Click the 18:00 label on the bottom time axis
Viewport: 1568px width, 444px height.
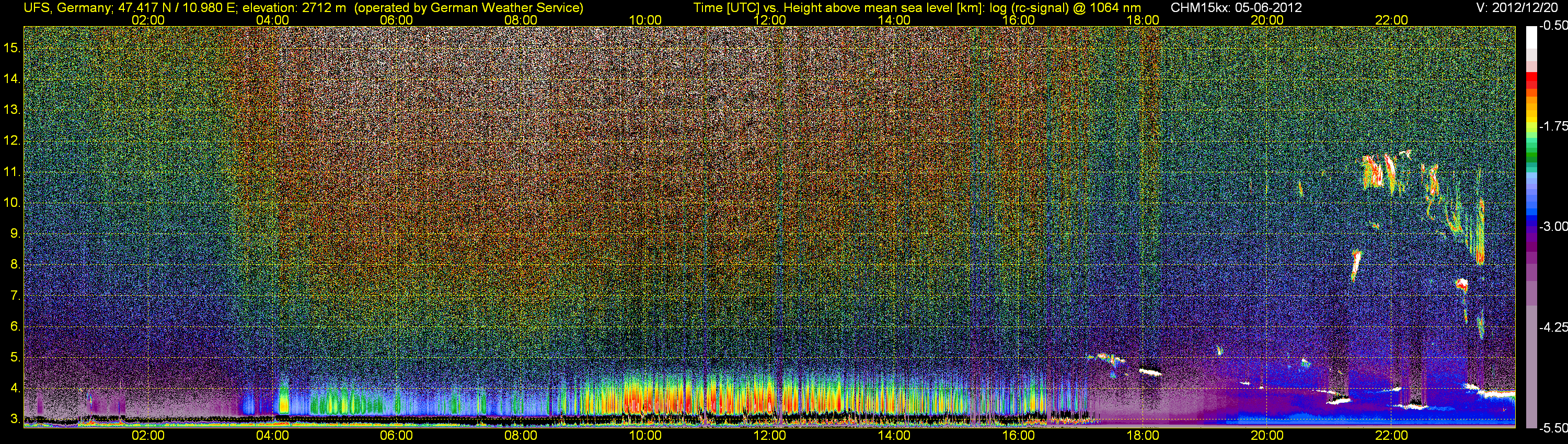(x=1143, y=436)
